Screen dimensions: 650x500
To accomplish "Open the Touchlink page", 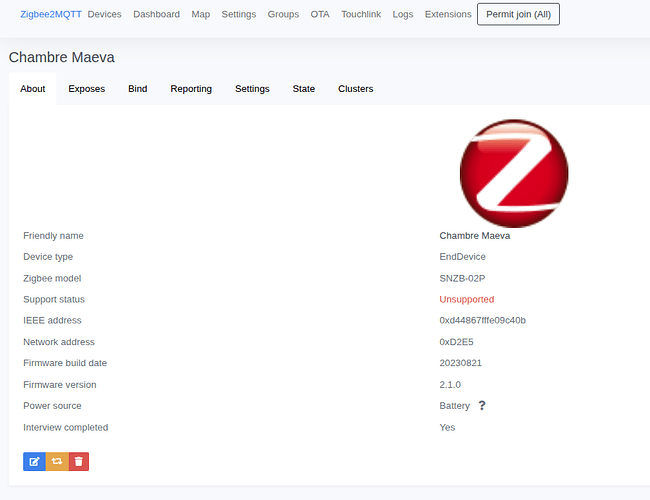I will (x=361, y=14).
